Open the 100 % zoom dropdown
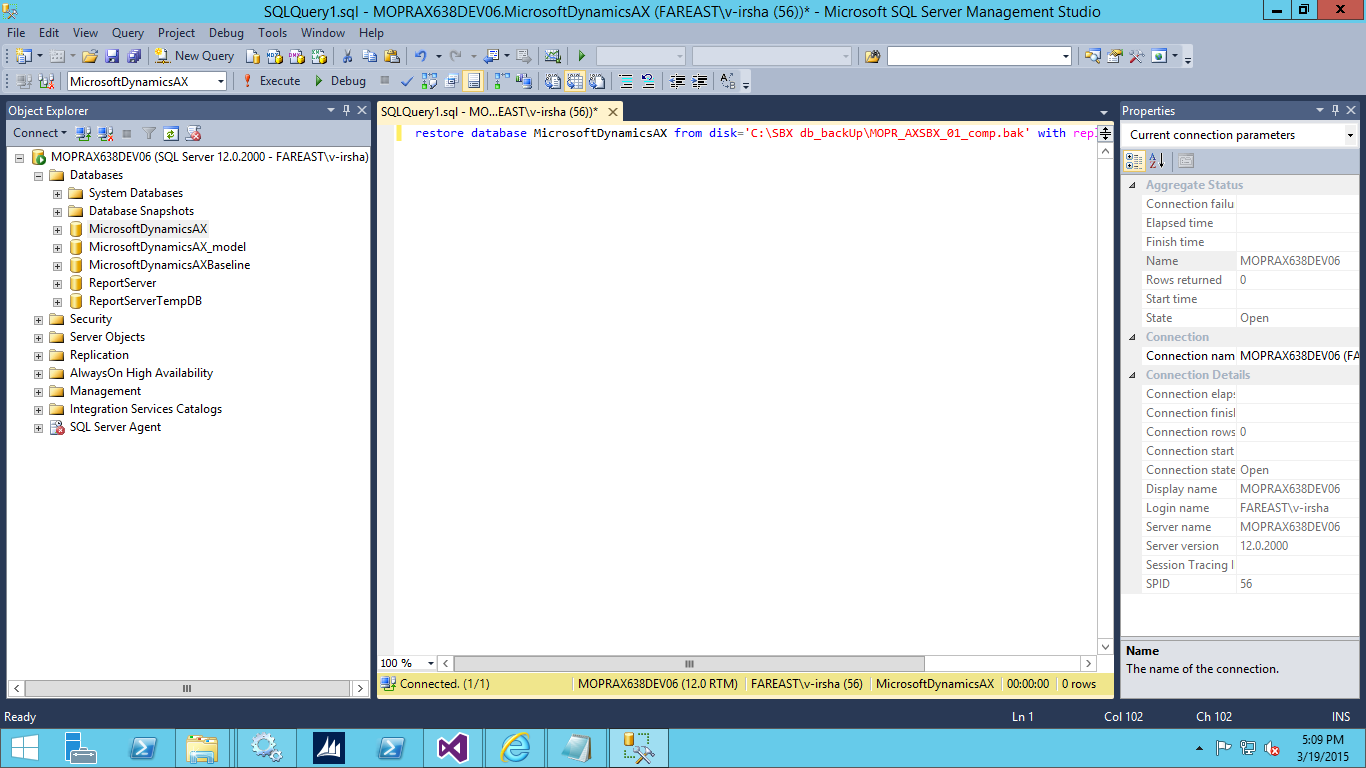1366x768 pixels. click(431, 663)
